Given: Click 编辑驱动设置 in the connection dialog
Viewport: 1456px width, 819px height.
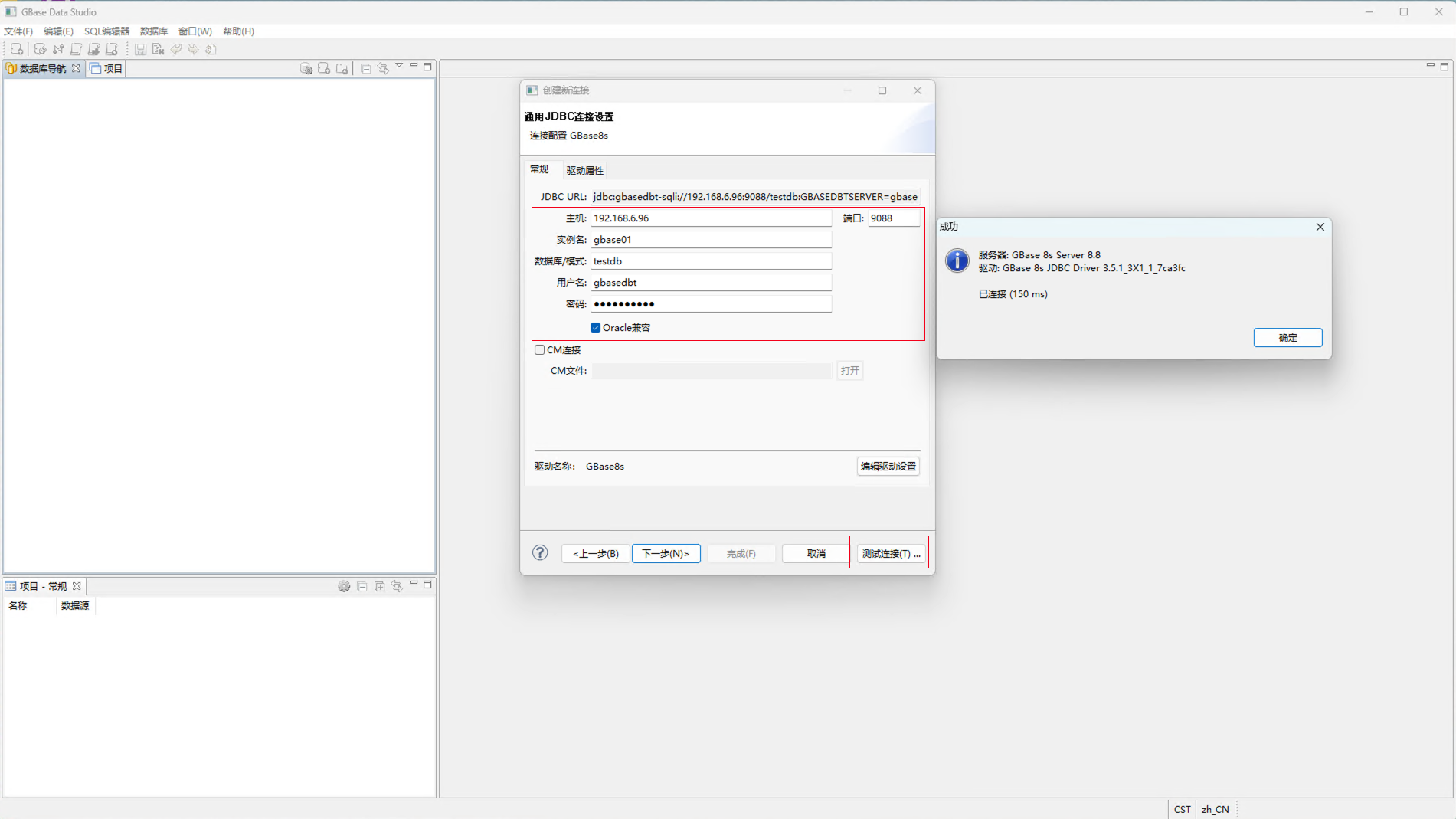Looking at the screenshot, I should click(888, 466).
